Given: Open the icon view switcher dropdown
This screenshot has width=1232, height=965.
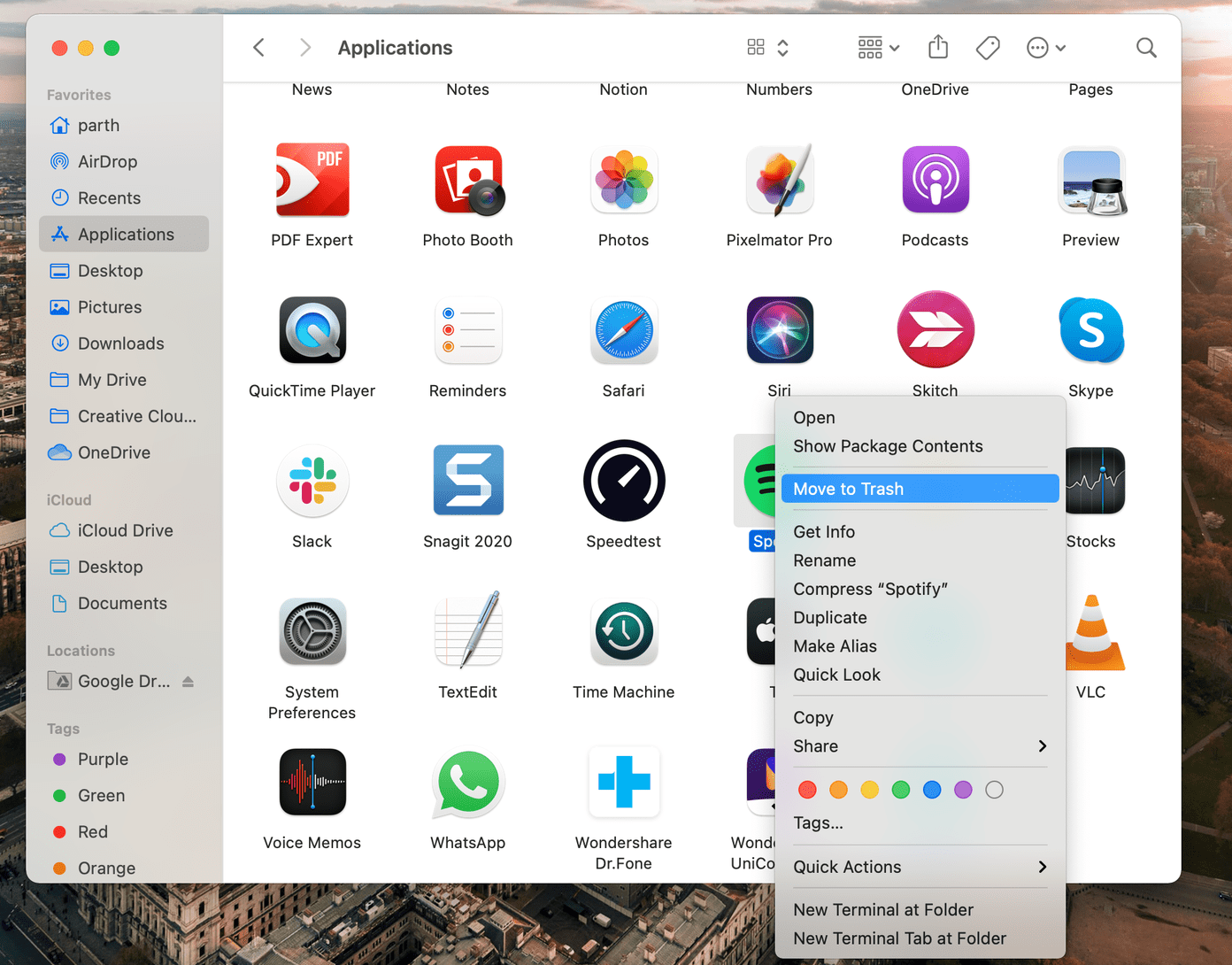Looking at the screenshot, I should pos(767,47).
